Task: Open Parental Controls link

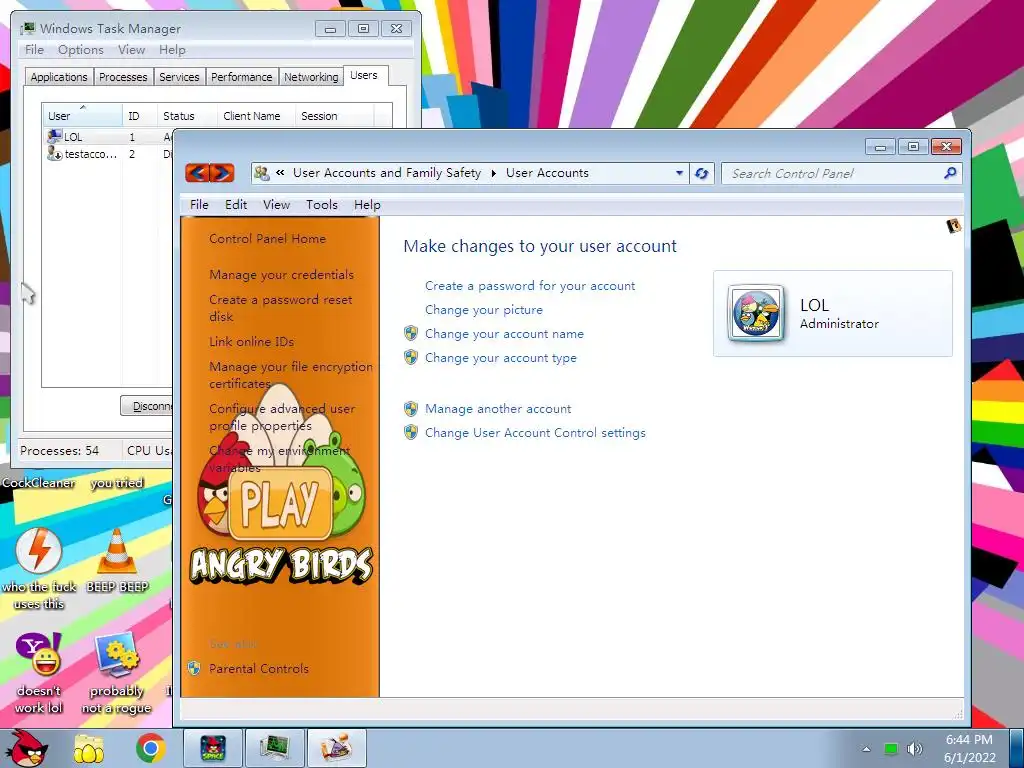Action: 259,669
